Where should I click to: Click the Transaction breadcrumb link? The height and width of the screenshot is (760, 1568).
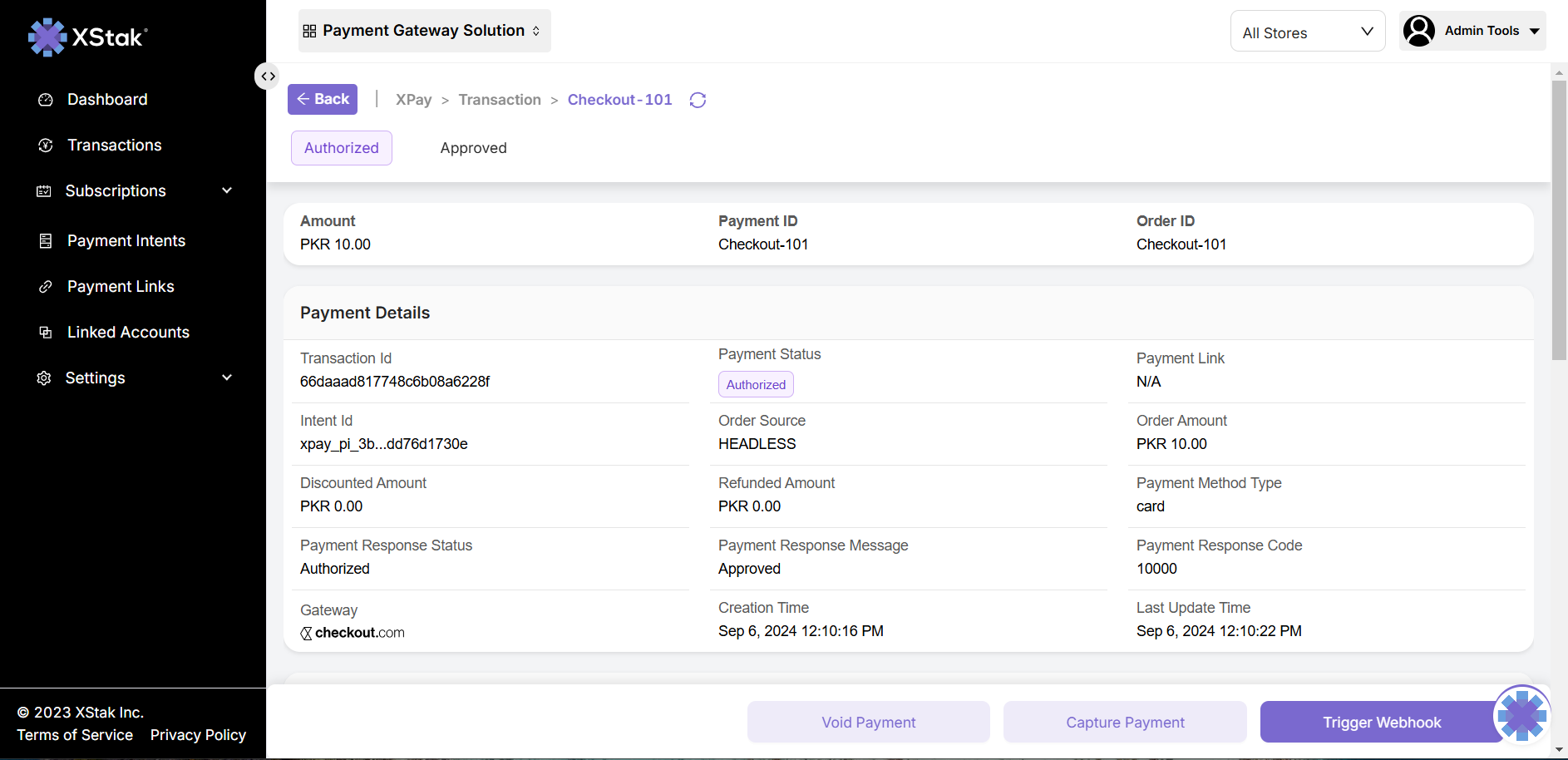point(500,100)
